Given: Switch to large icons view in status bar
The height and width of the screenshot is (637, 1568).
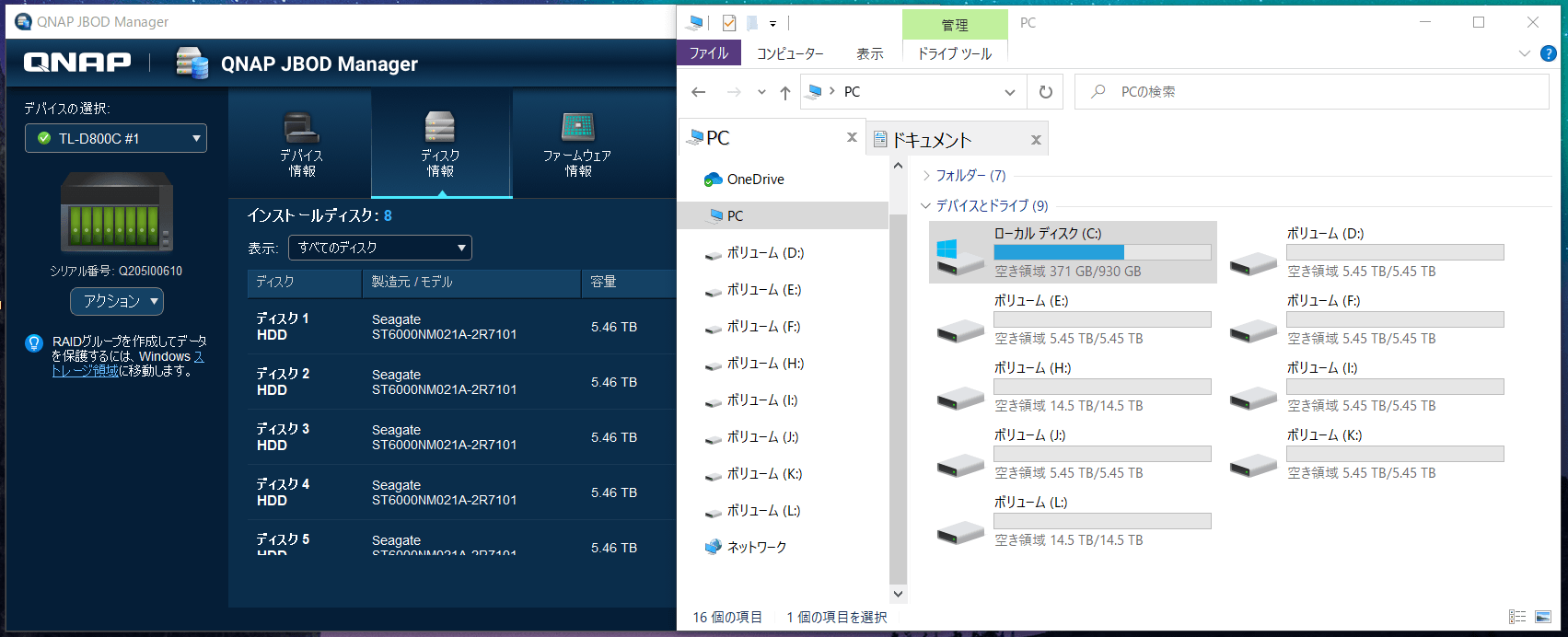Looking at the screenshot, I should 1543,617.
